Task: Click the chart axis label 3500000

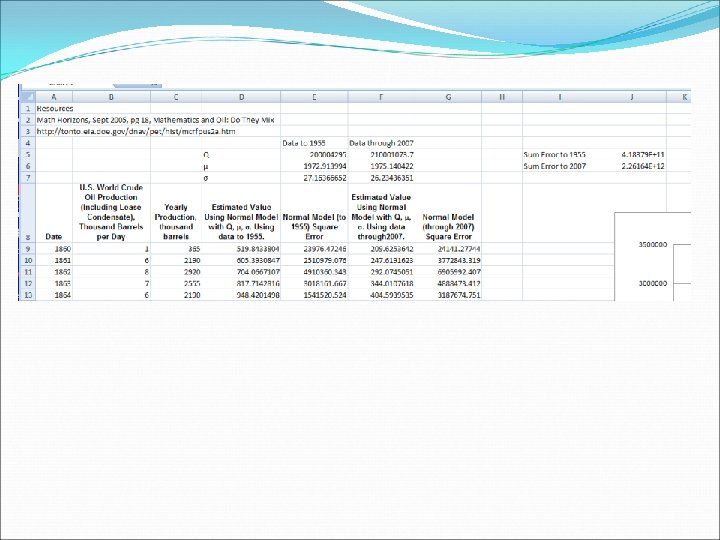Action: pyautogui.click(x=652, y=244)
